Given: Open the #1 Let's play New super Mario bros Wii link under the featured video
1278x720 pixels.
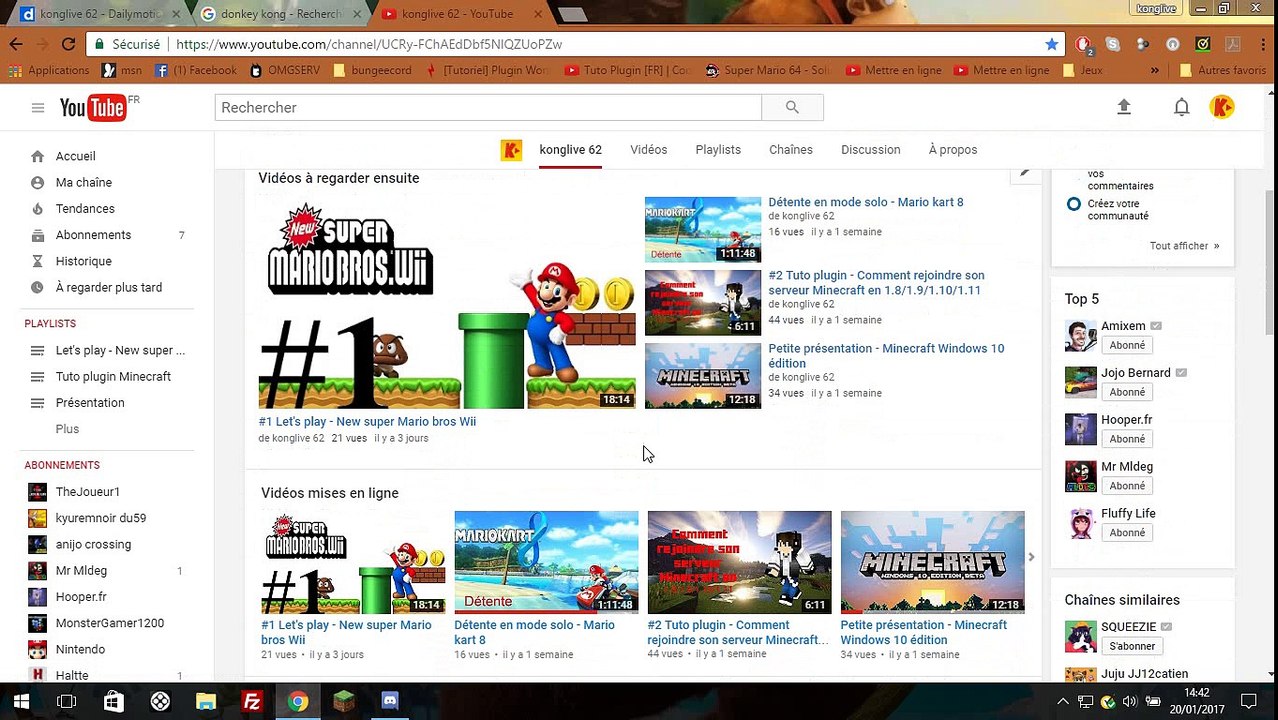Looking at the screenshot, I should click(367, 422).
